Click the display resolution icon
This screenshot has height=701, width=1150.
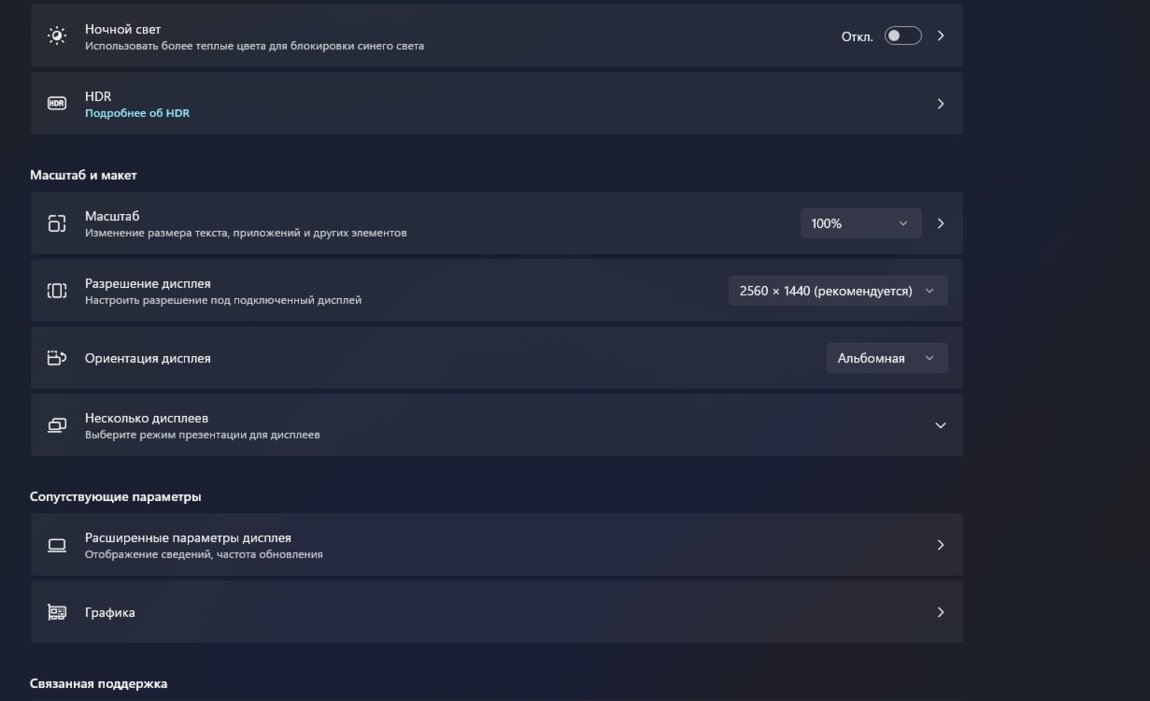(57, 290)
